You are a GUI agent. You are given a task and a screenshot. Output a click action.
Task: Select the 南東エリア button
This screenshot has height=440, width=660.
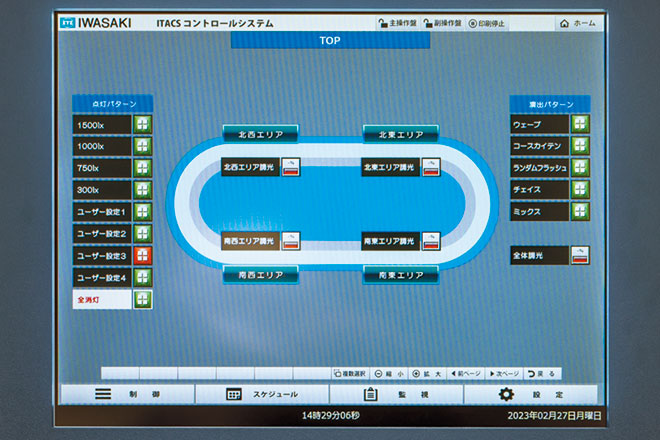point(400,275)
